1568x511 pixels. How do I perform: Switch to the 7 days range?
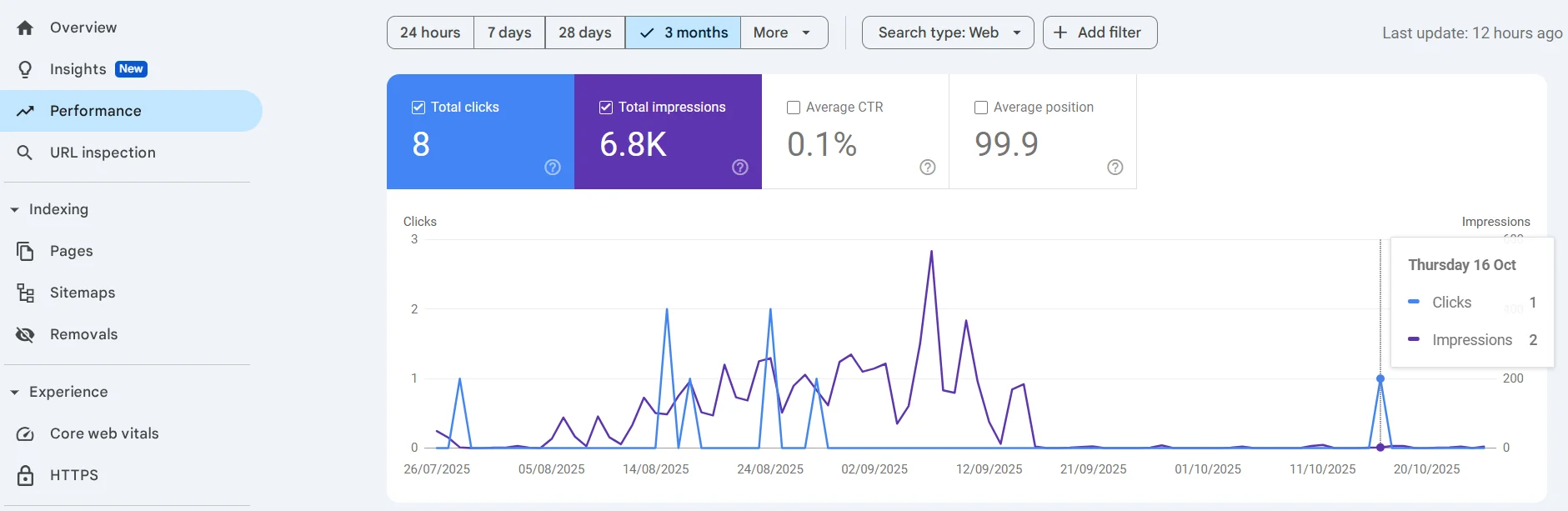coord(509,33)
